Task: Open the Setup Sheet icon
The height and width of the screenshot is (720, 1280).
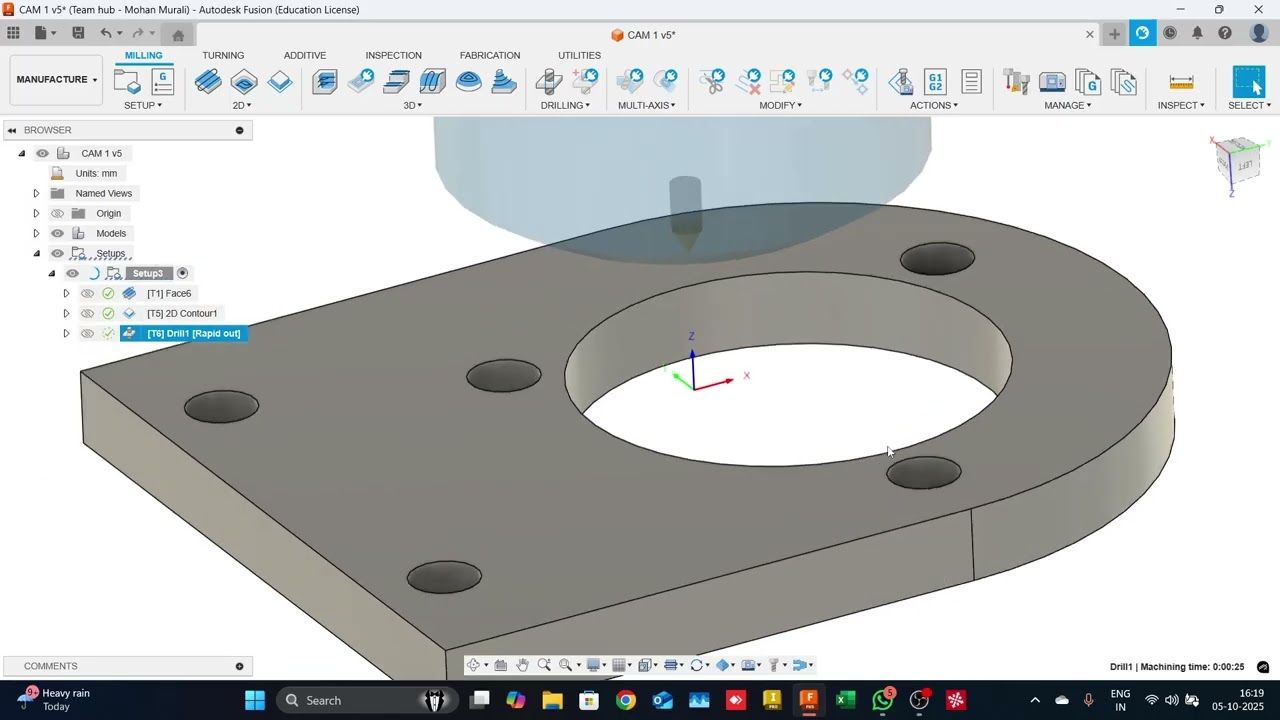Action: (971, 82)
